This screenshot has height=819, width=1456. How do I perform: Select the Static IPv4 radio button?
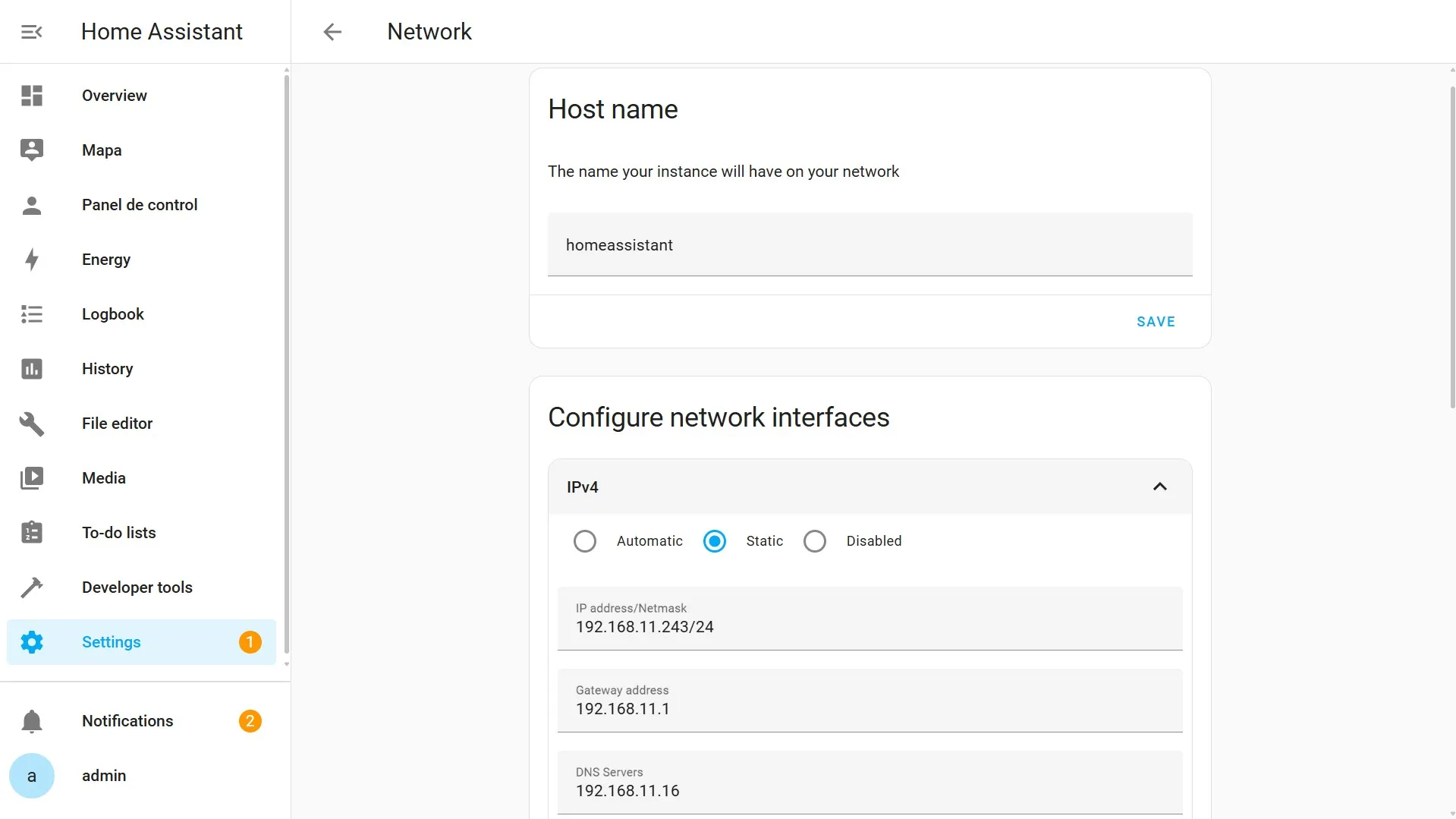pos(715,541)
